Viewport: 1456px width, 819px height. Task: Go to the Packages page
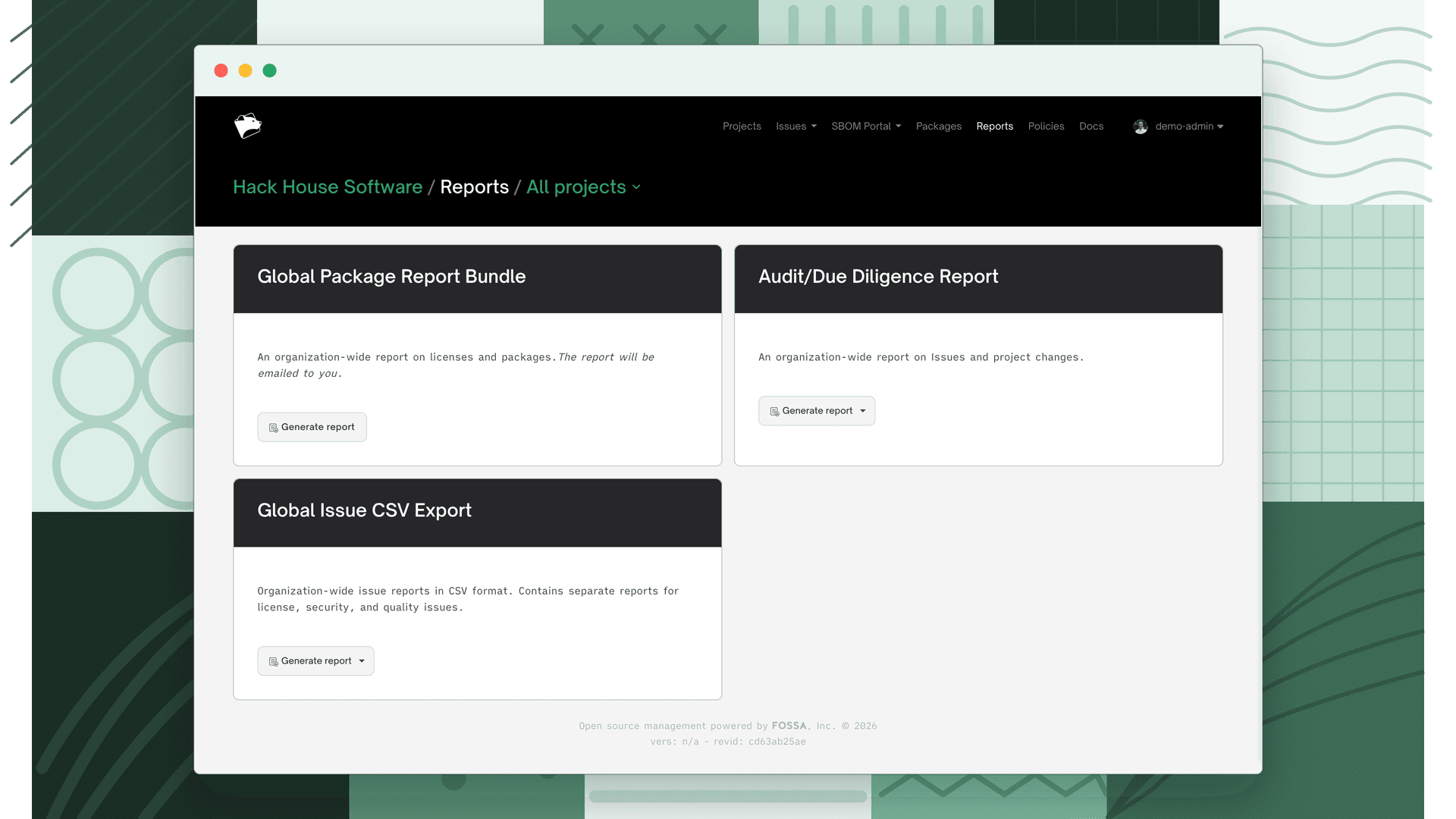(939, 126)
